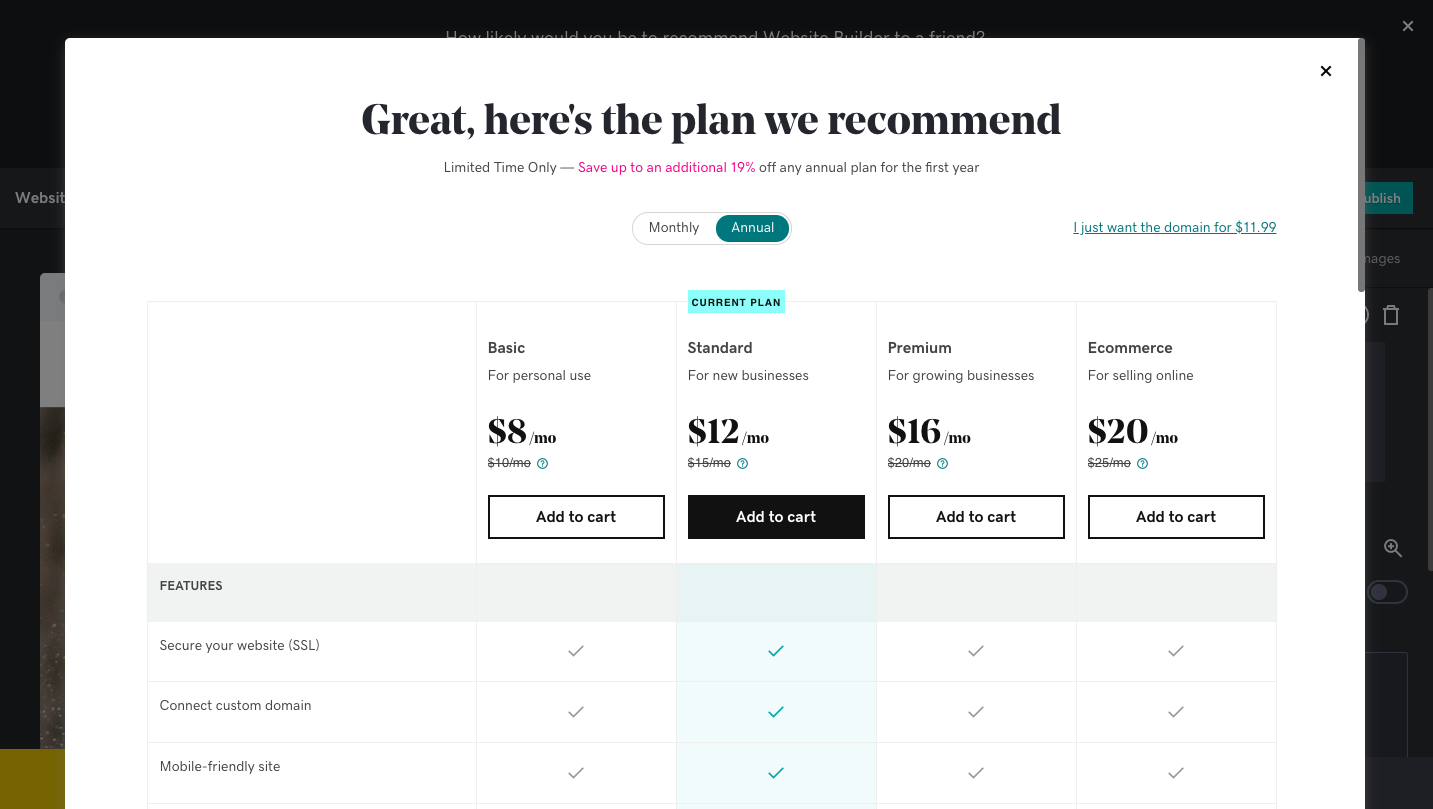
Task: Flip the toggle switch in the right panel
Action: (x=1387, y=592)
